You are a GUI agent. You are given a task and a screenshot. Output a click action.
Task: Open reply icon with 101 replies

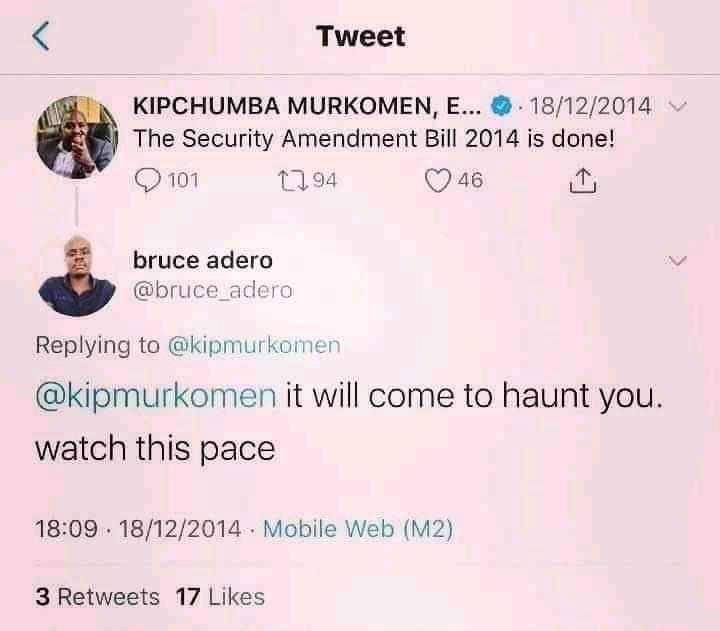(148, 180)
